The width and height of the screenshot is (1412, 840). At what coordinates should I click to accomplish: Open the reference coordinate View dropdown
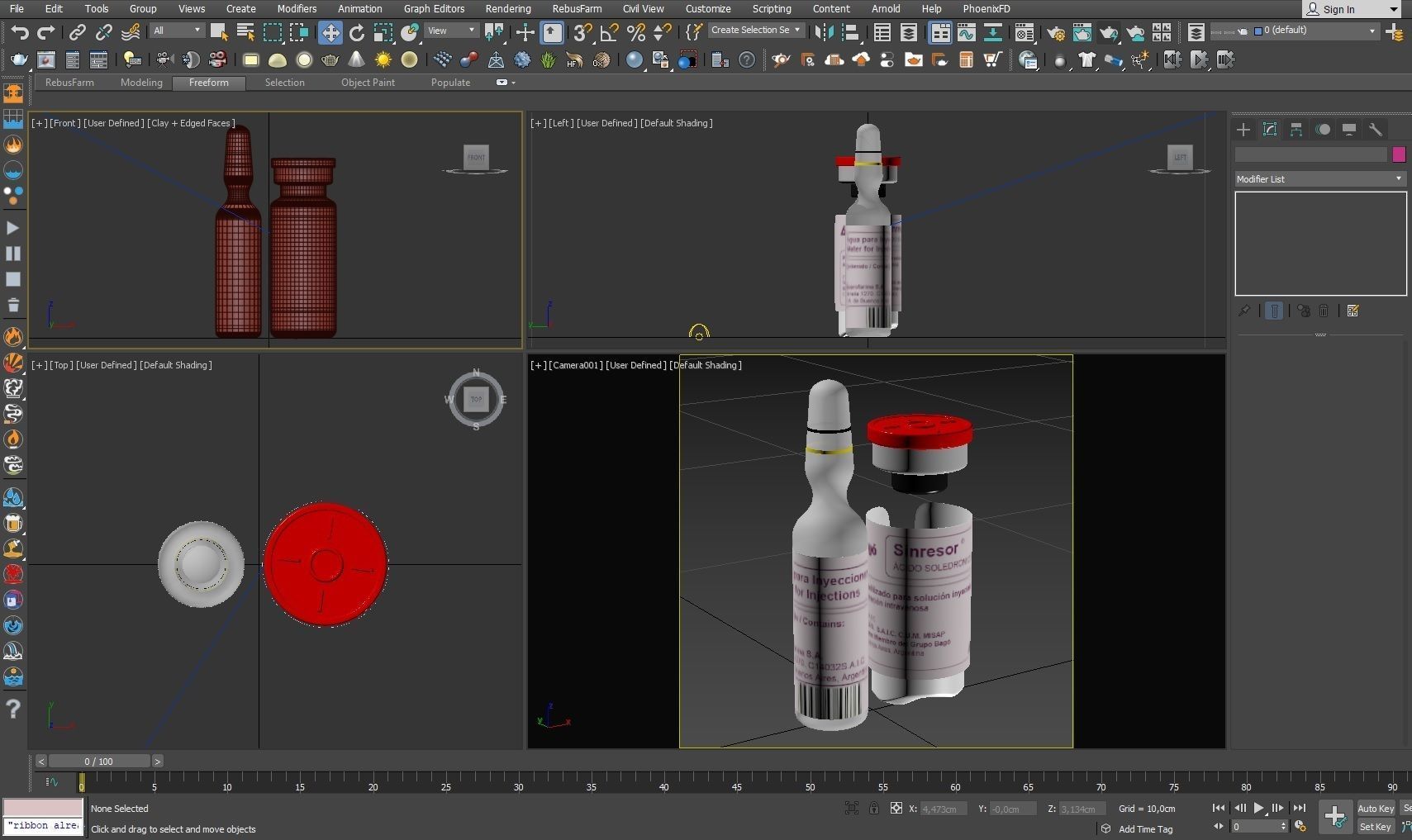click(451, 31)
